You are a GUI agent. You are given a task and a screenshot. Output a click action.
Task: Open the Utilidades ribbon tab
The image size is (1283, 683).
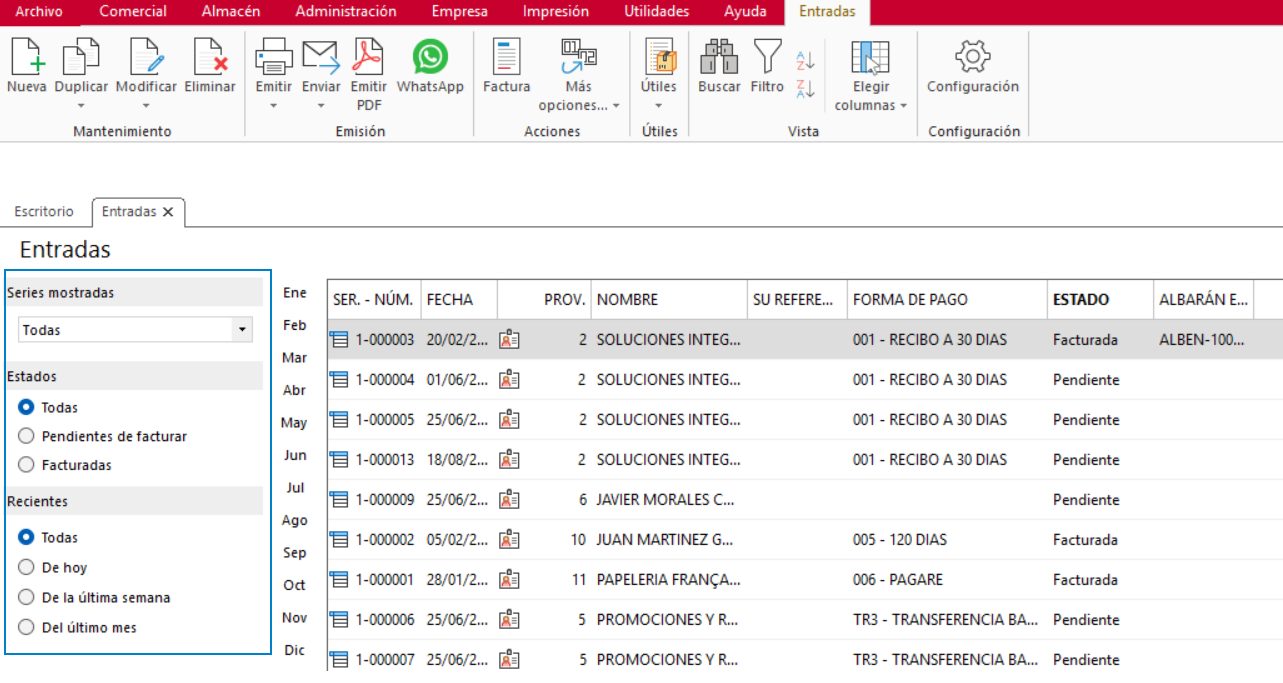(x=657, y=12)
